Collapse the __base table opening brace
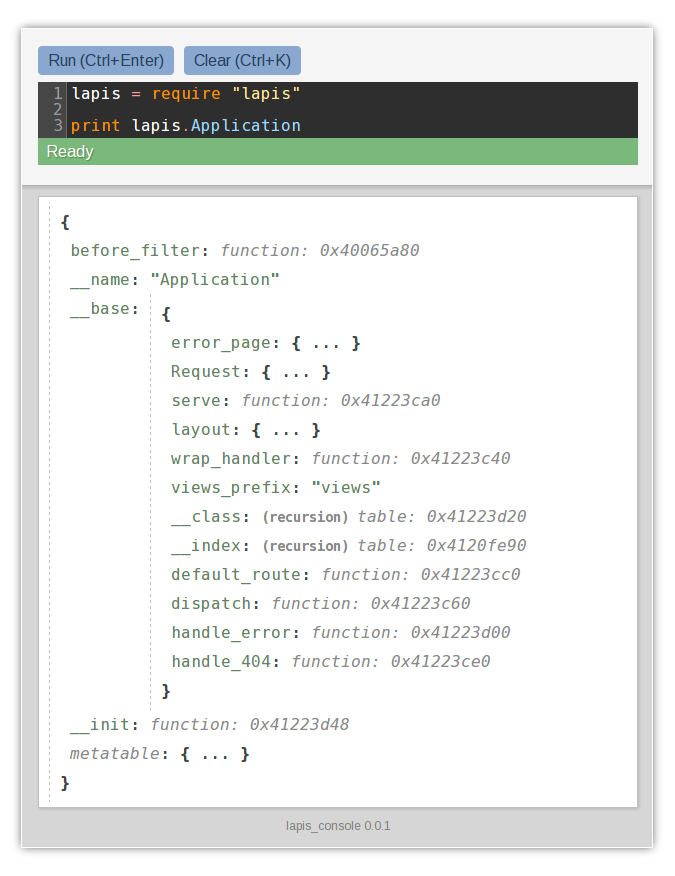The height and width of the screenshot is (876, 675). pyautogui.click(x=166, y=314)
